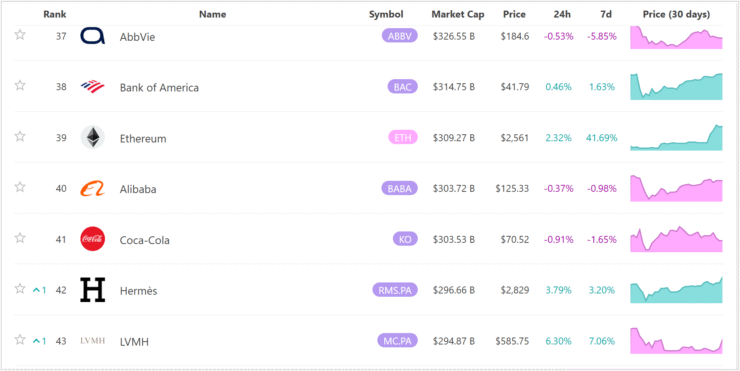The width and height of the screenshot is (740, 371).
Task: Click the Bank of America logo
Action: (93, 86)
